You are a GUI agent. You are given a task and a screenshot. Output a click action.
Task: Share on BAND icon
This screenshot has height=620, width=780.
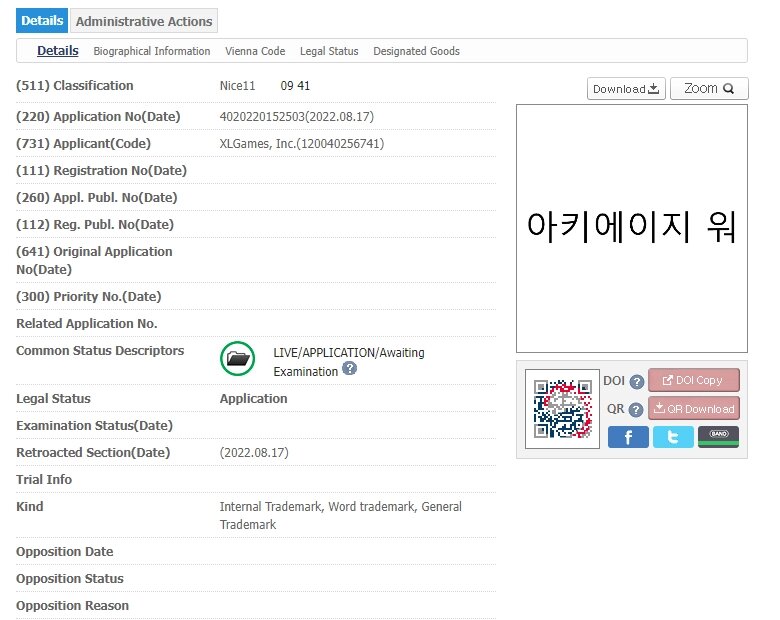click(718, 437)
